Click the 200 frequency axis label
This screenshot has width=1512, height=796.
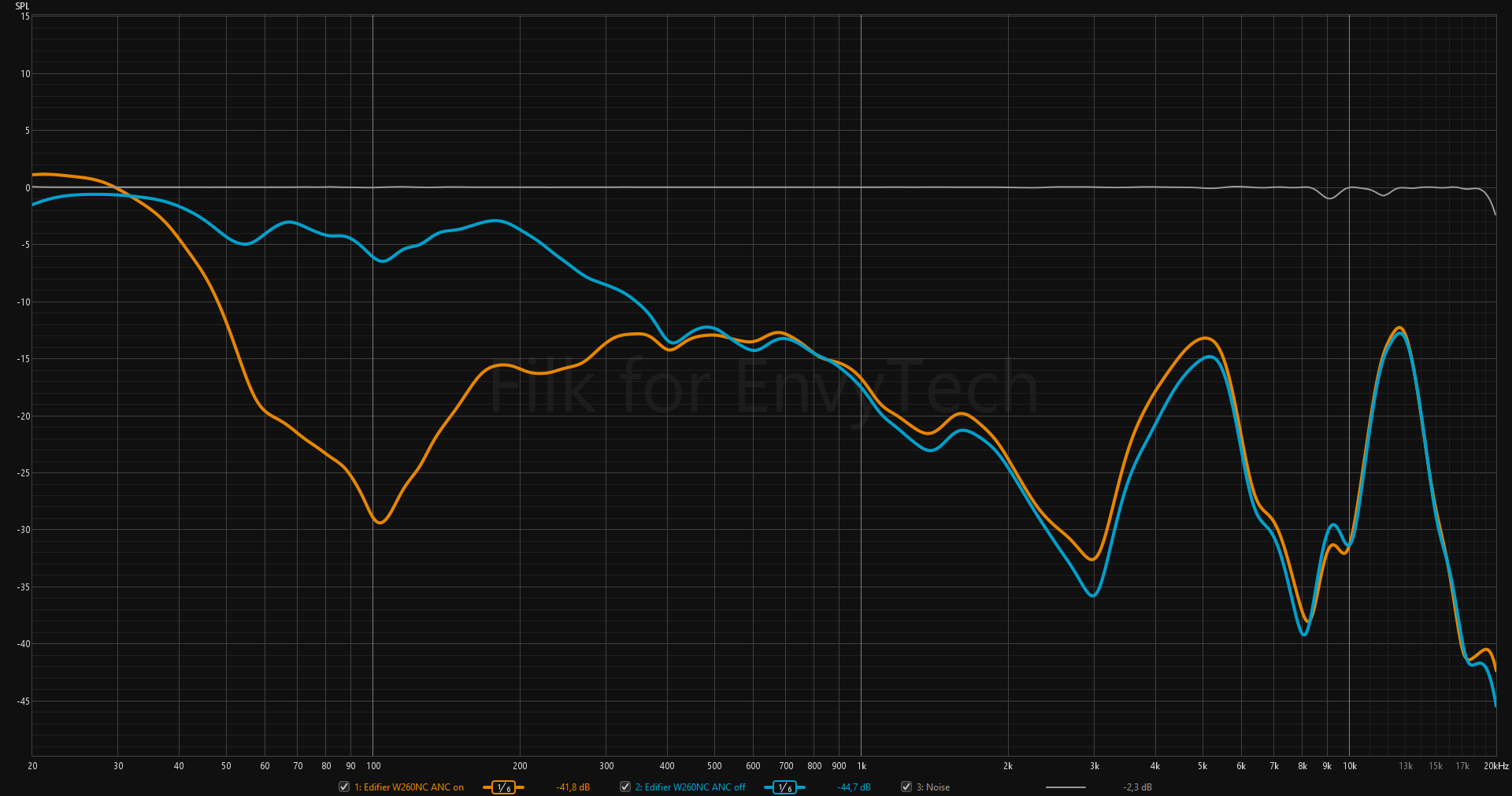pyautogui.click(x=520, y=766)
